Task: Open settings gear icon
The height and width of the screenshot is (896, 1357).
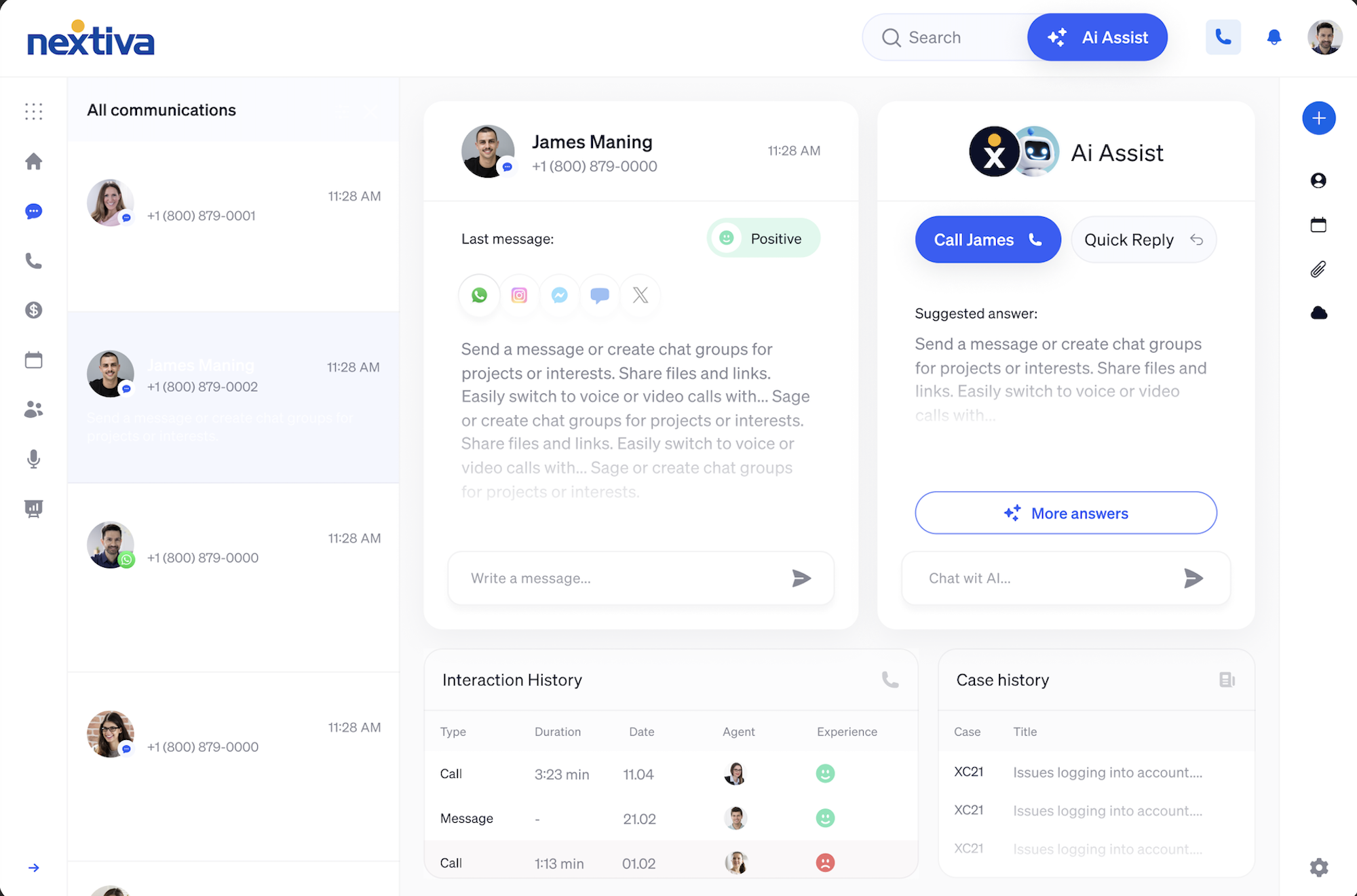Action: click(1318, 868)
